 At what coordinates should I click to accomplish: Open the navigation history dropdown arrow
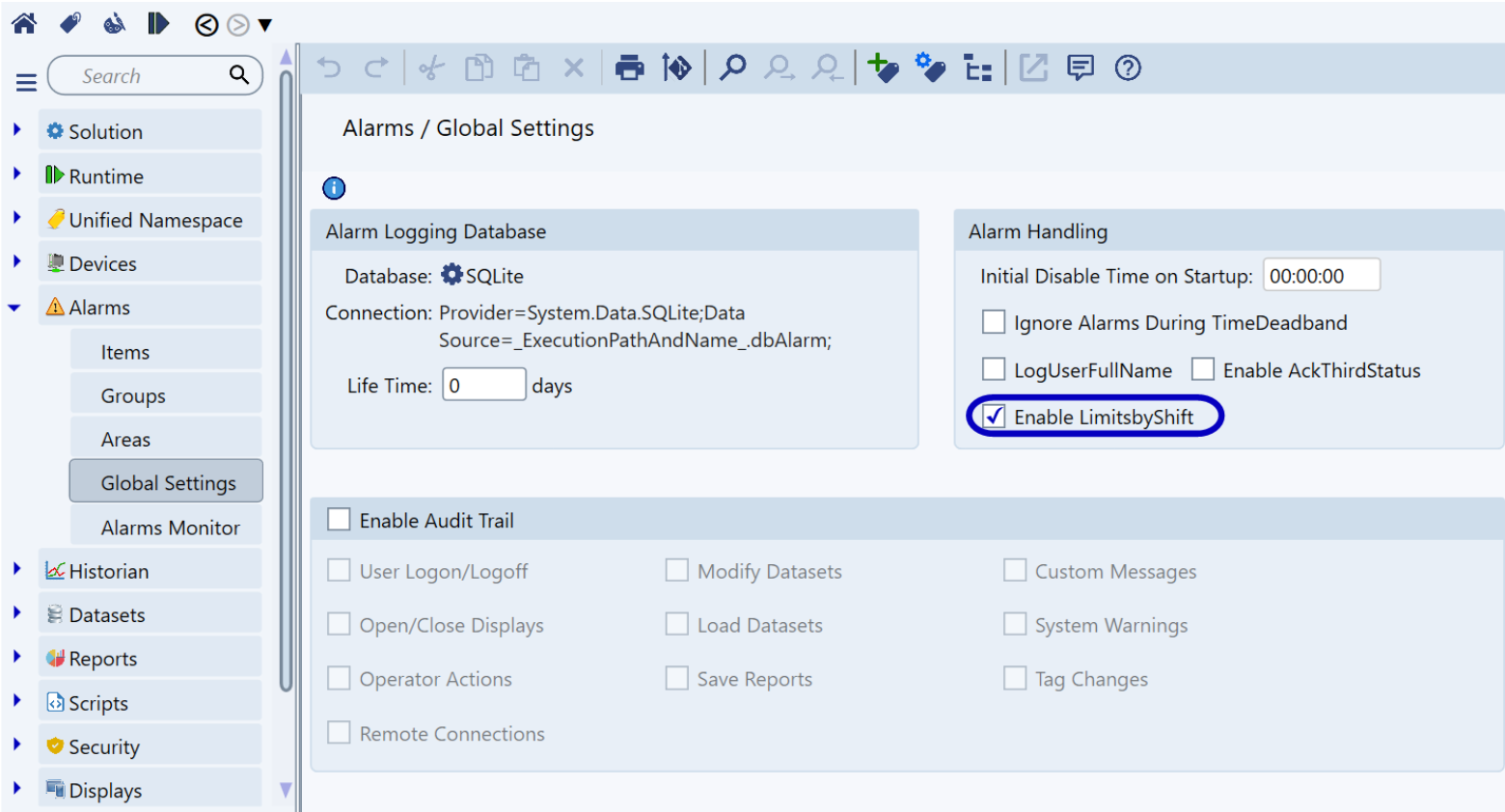pyautogui.click(x=264, y=25)
